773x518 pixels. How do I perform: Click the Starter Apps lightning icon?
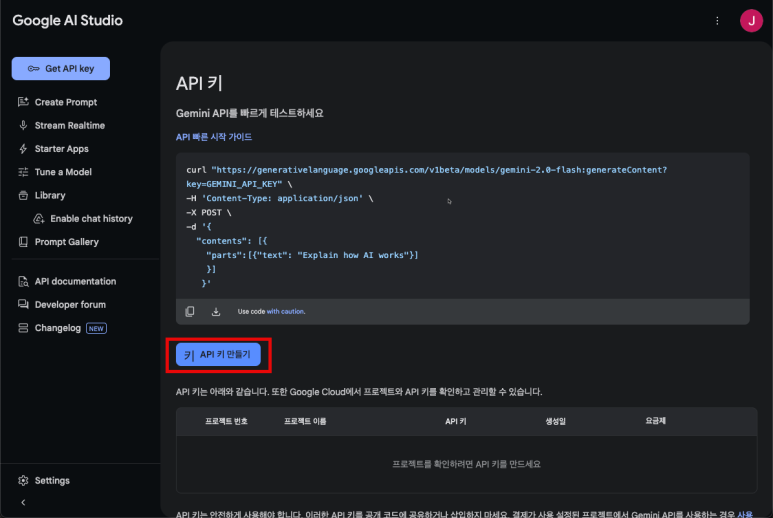click(x=23, y=148)
